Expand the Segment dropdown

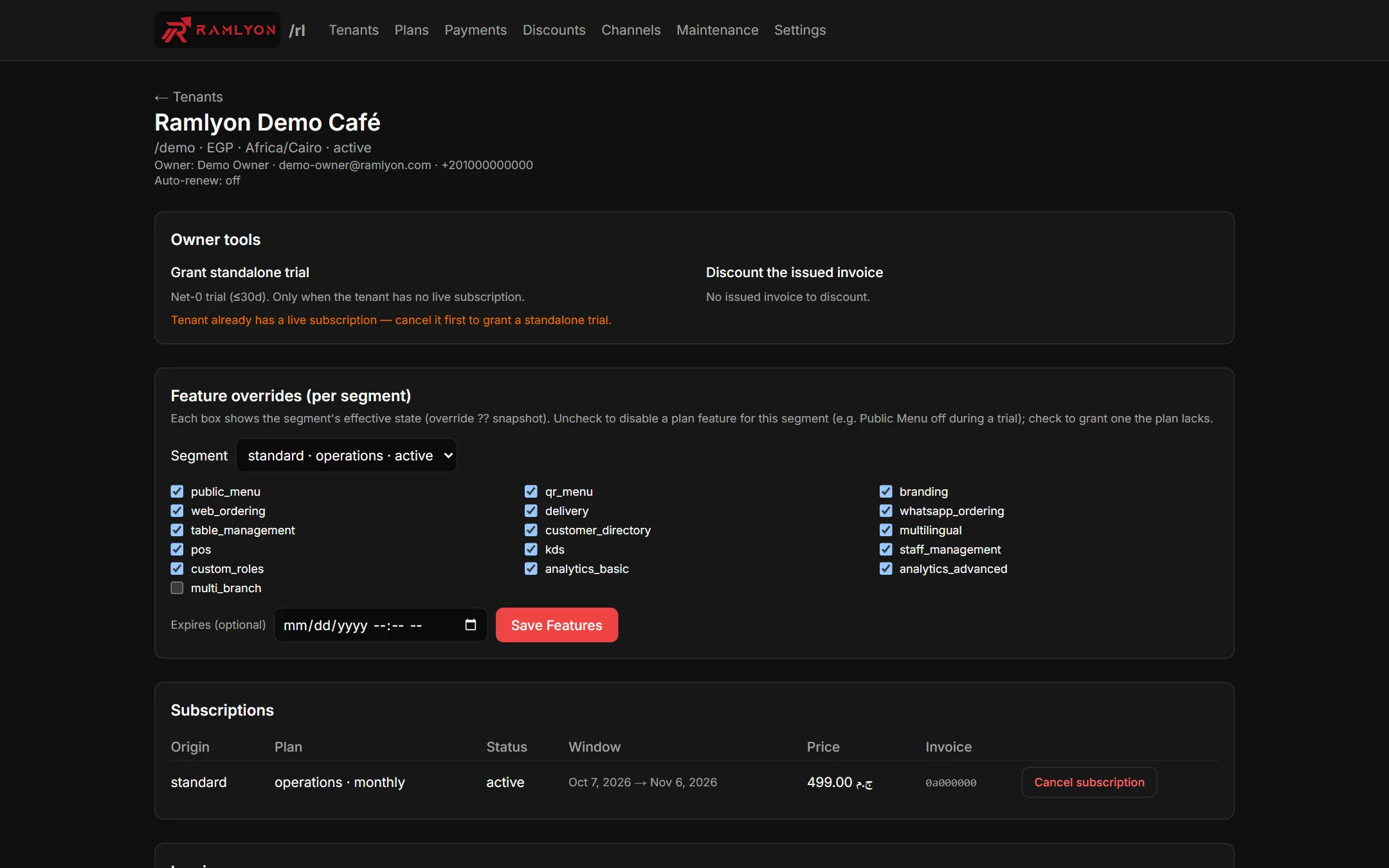(x=346, y=455)
